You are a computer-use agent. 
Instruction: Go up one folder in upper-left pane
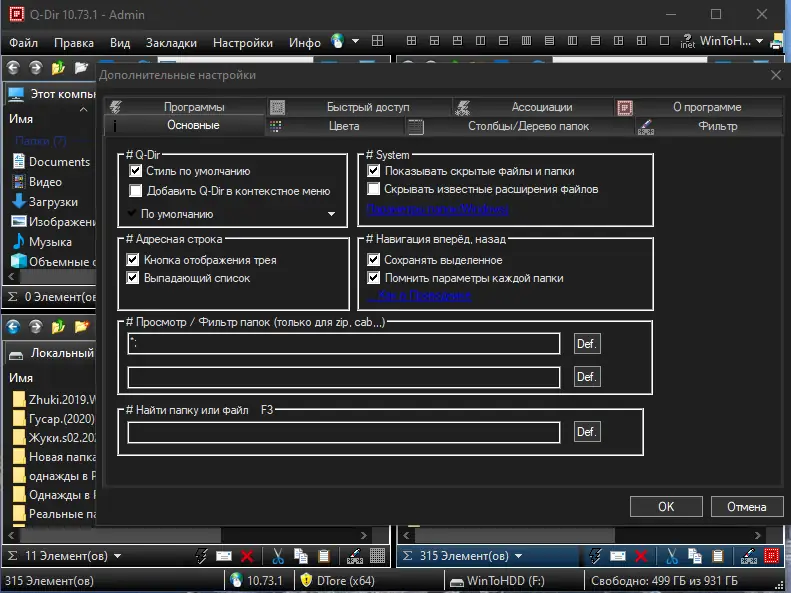58,67
